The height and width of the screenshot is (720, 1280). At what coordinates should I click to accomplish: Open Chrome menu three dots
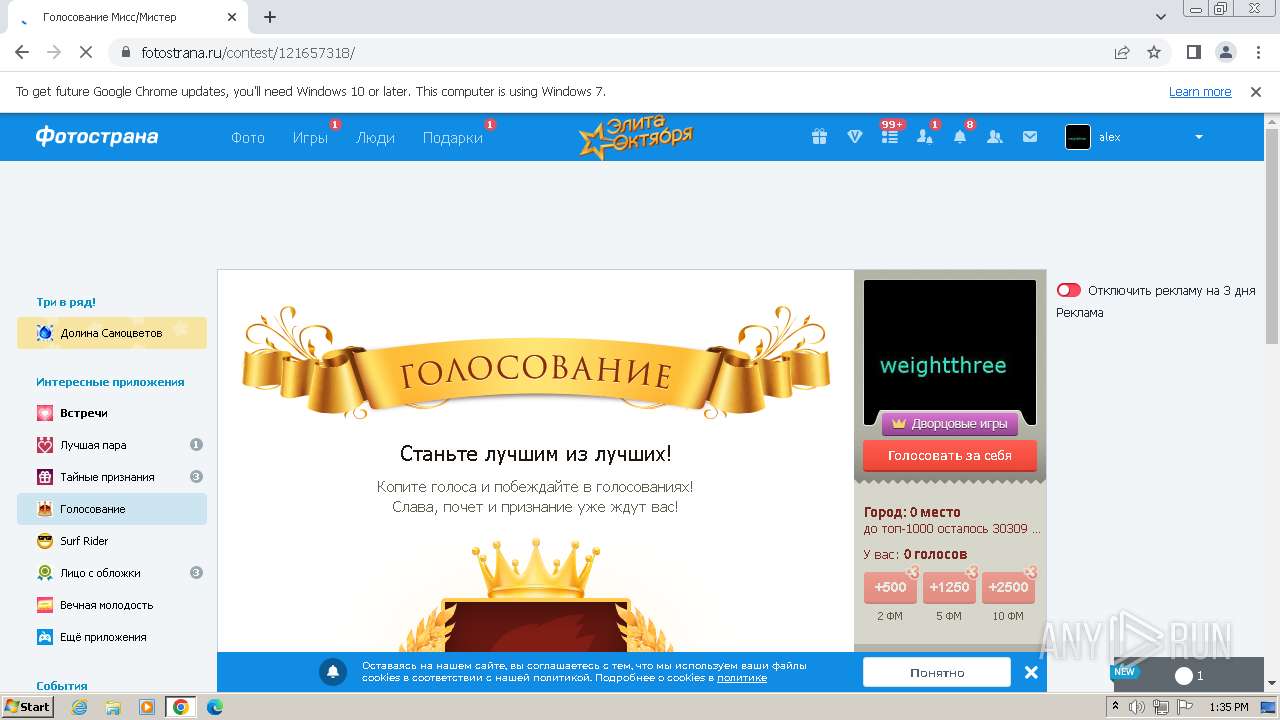tap(1258, 52)
